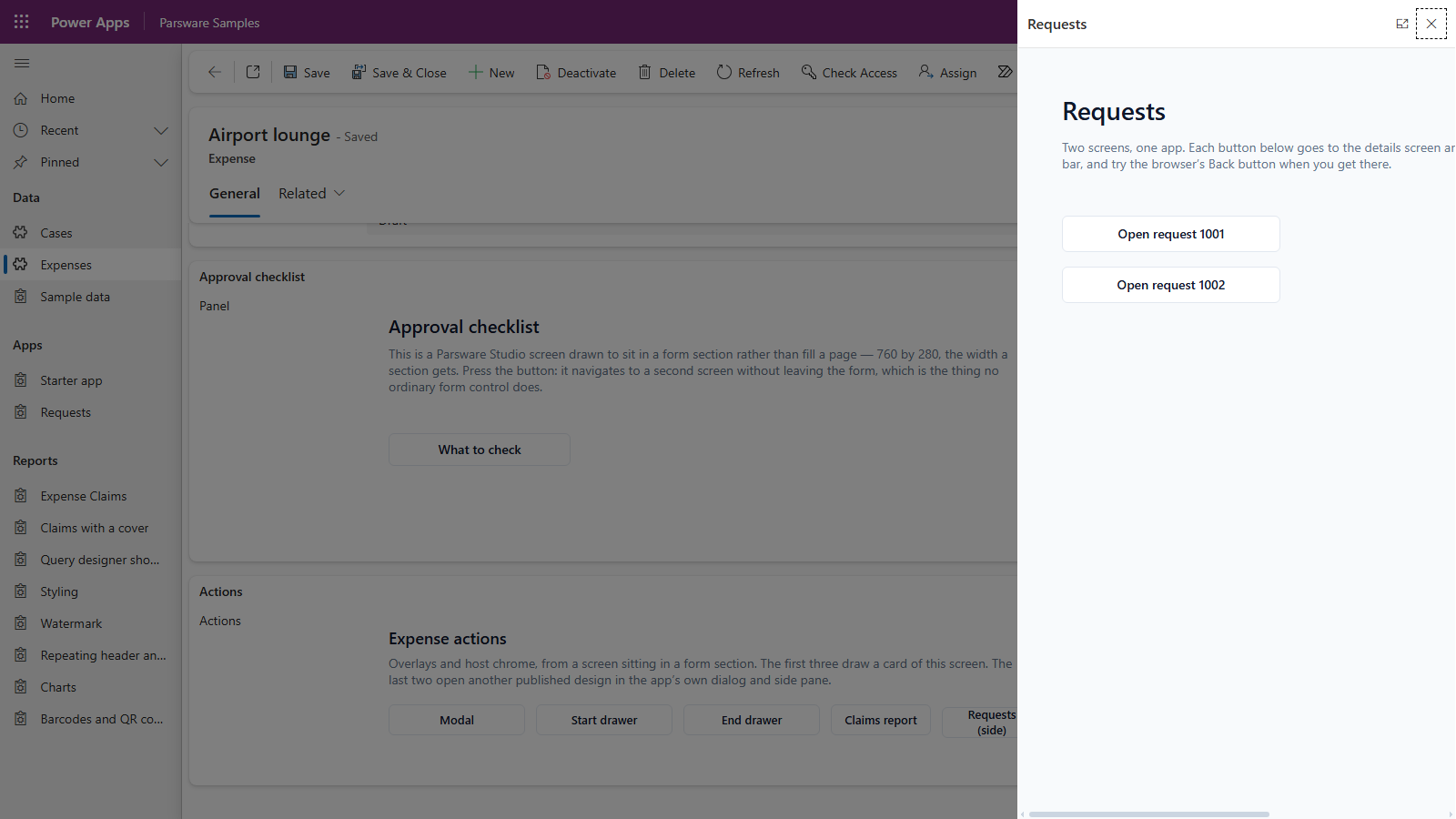Click the Modal button
This screenshot has height=819, width=1456.
[457, 720]
